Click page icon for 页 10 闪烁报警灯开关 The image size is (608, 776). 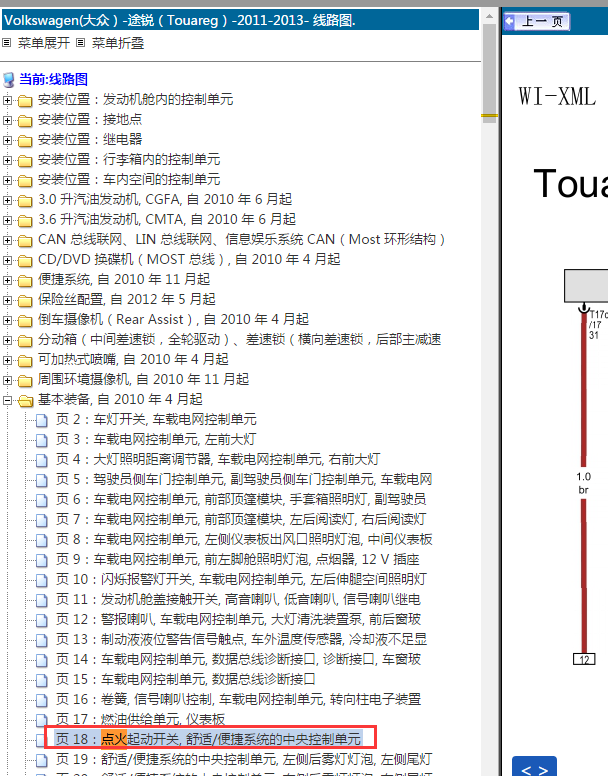point(42,580)
